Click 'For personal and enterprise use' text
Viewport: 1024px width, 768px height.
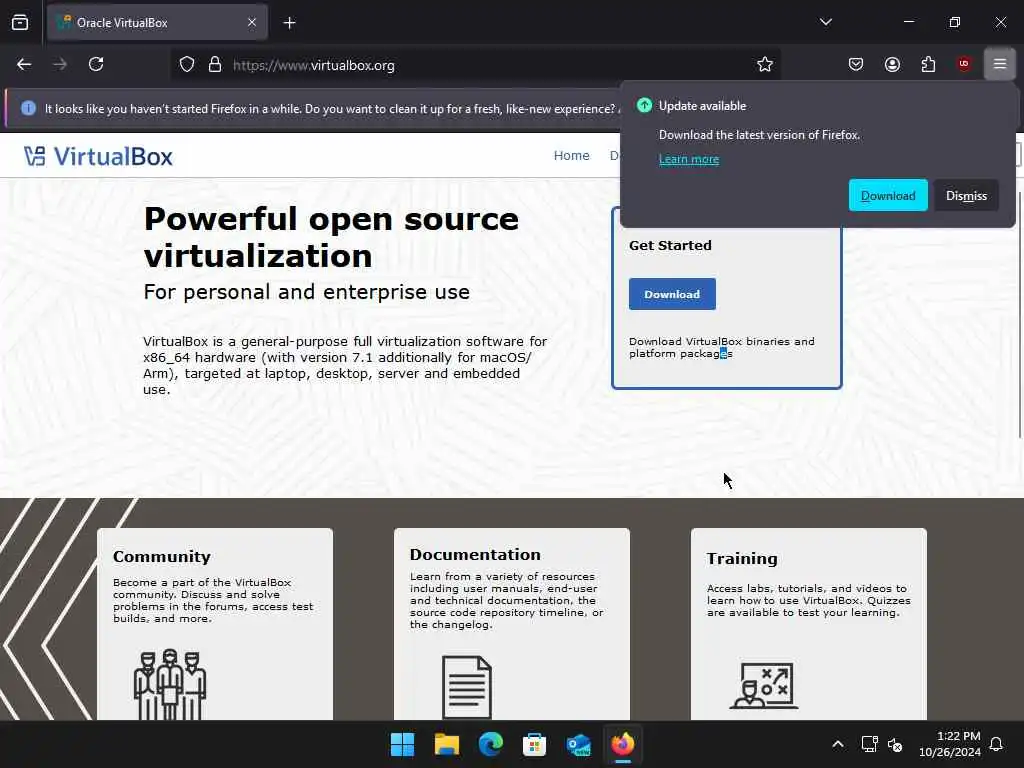coord(306,292)
